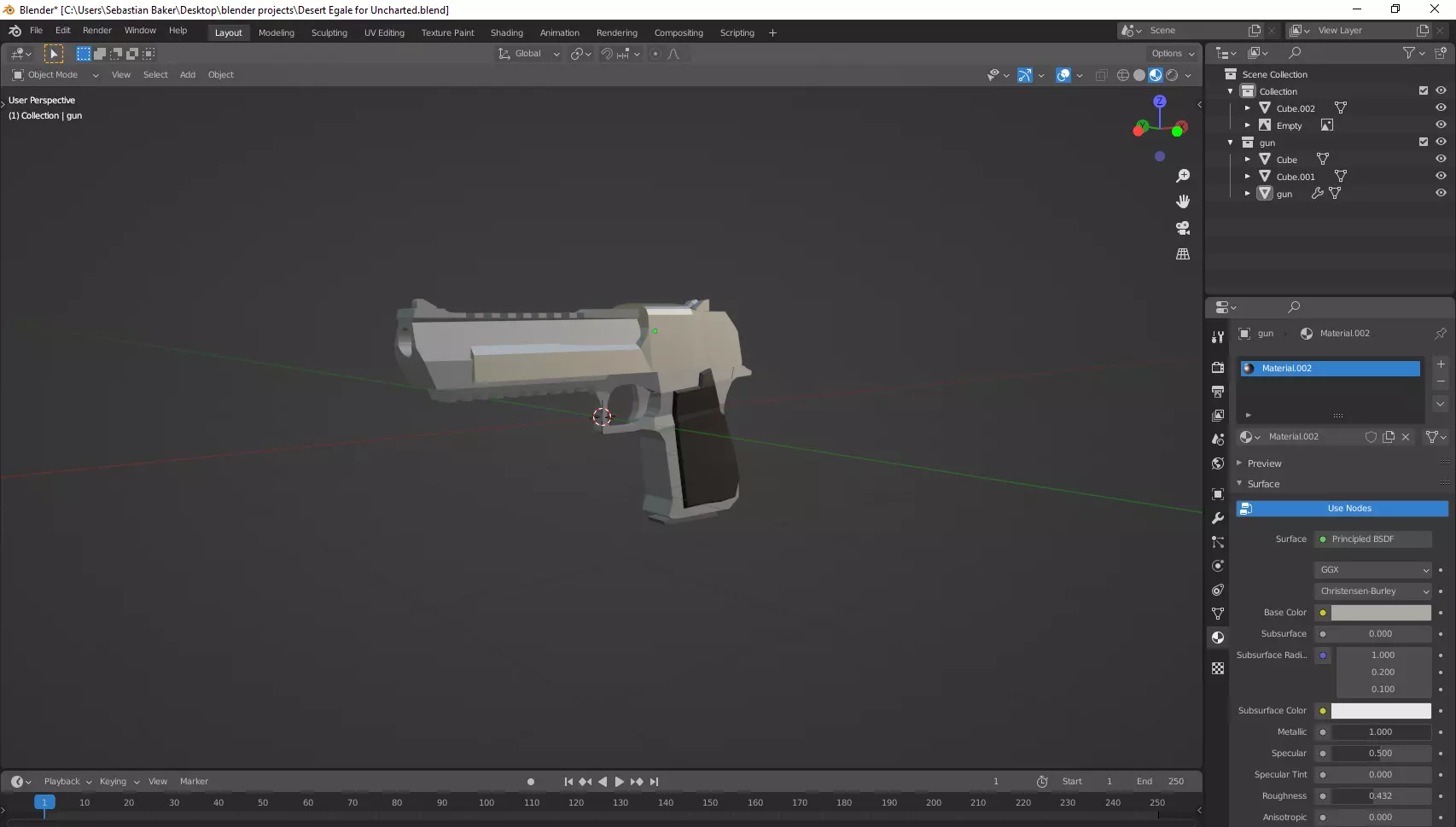The width and height of the screenshot is (1456, 827).
Task: Open the GGX distribution dropdown
Action: click(x=1373, y=569)
